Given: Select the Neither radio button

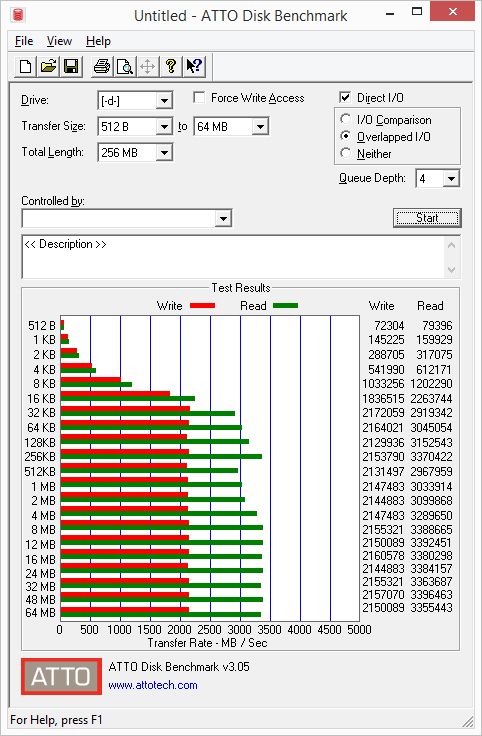Looking at the screenshot, I should (345, 153).
